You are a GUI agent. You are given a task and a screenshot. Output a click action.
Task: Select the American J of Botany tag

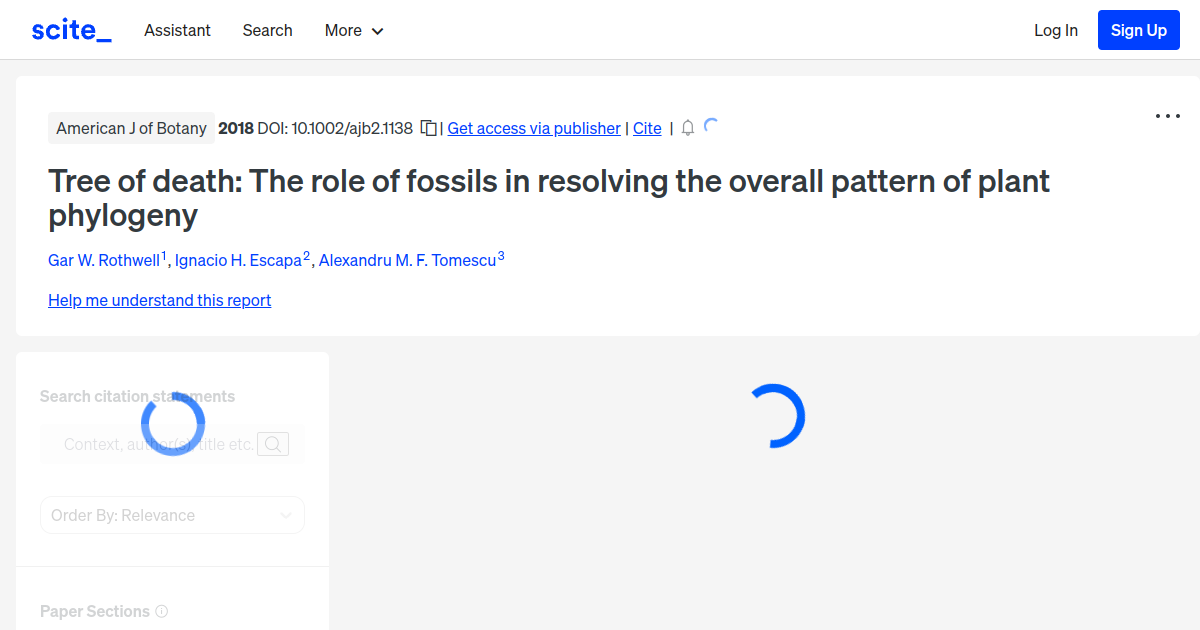131,128
